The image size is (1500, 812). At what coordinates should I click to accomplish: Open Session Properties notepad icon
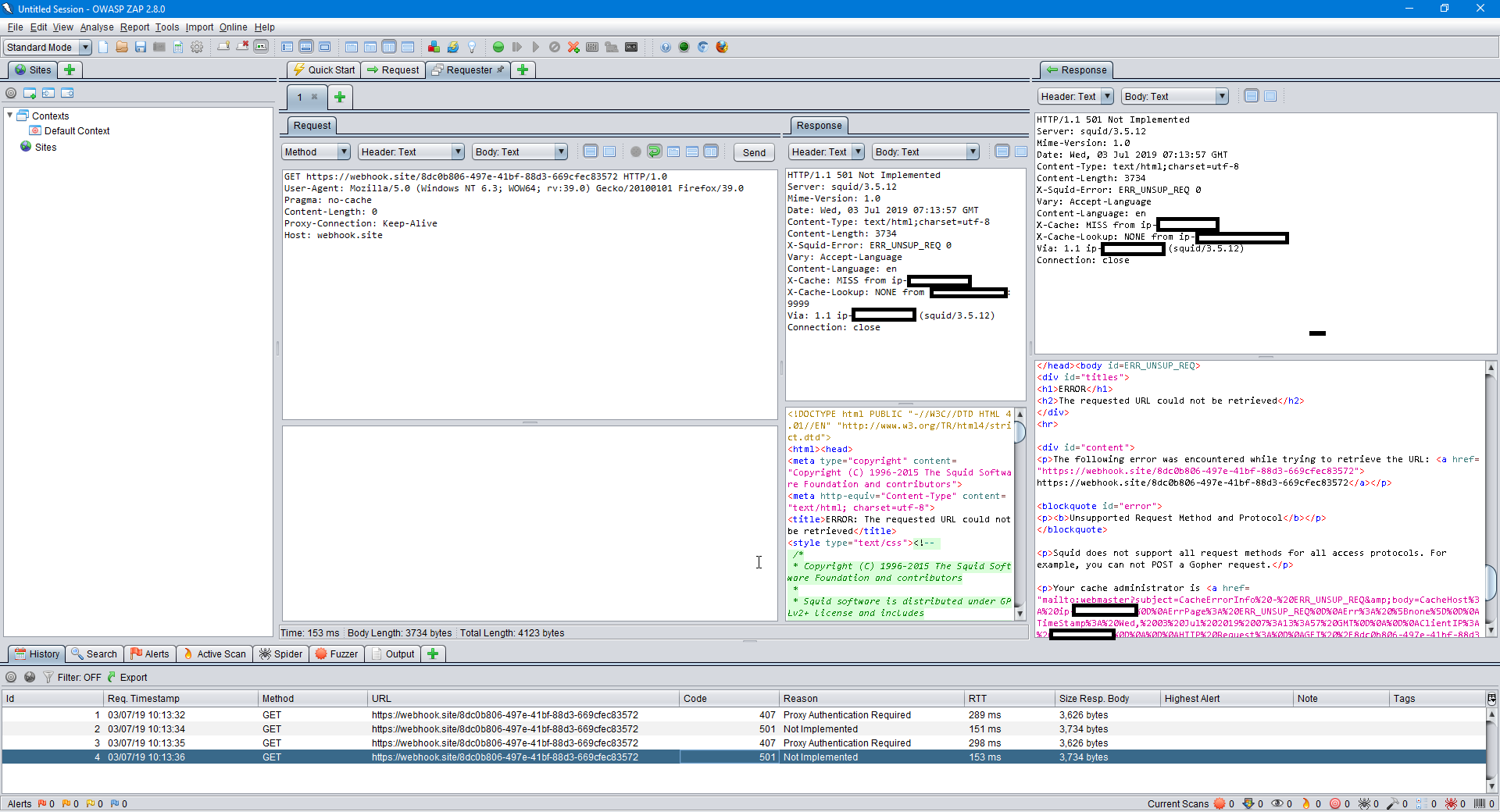click(178, 47)
